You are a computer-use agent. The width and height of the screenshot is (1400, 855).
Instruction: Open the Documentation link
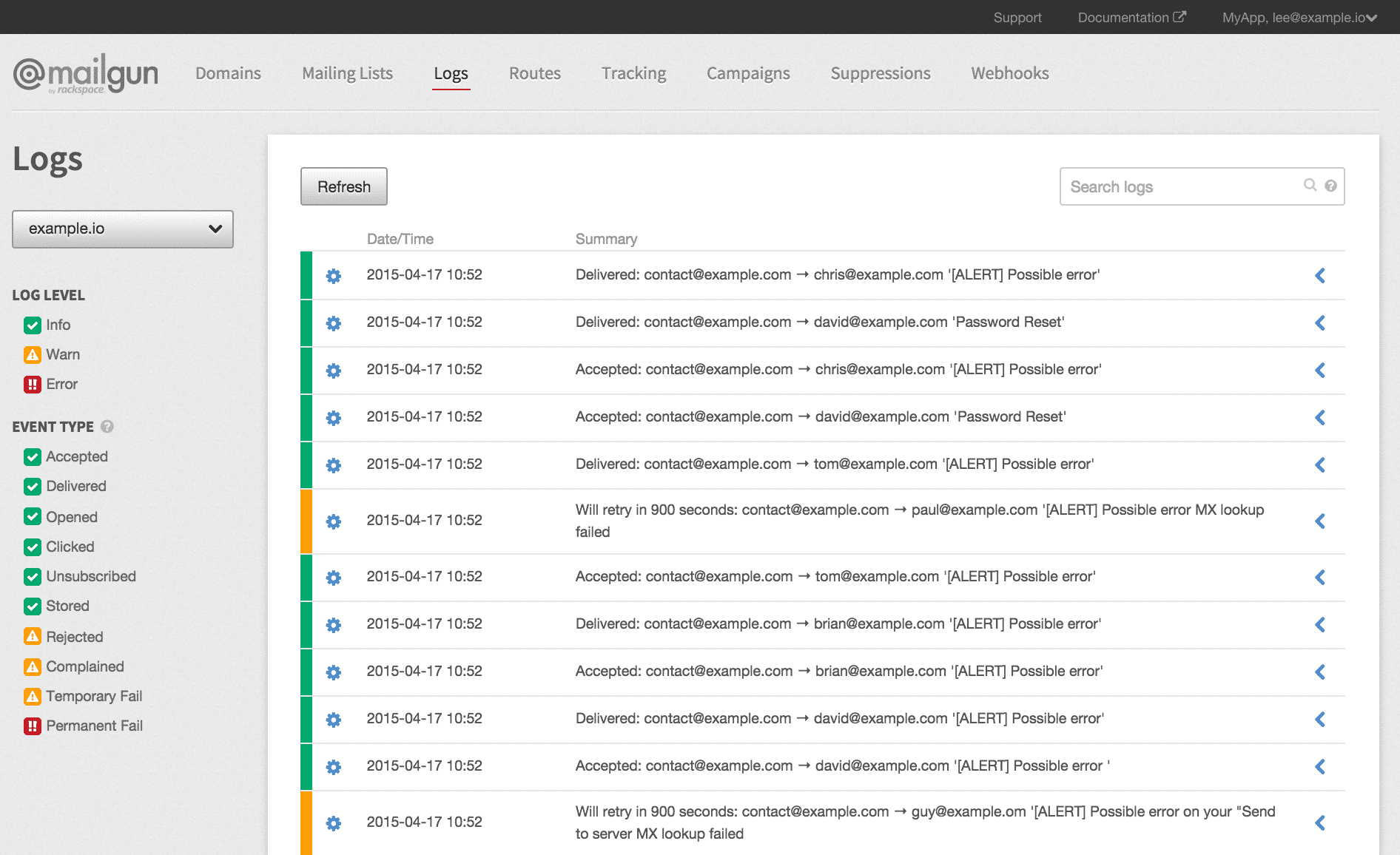click(x=1131, y=18)
